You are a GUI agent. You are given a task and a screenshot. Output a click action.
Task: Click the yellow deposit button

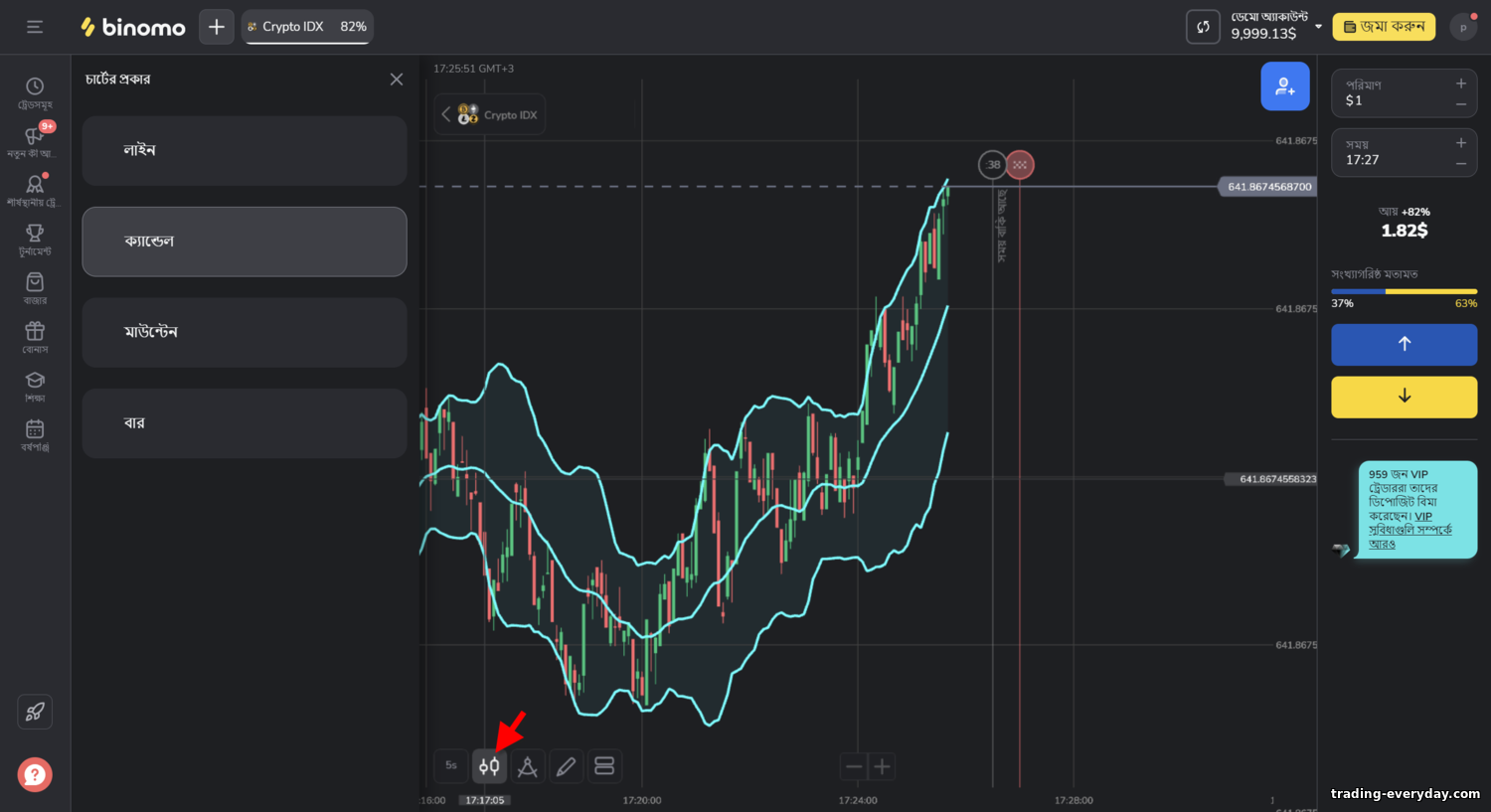click(1384, 27)
